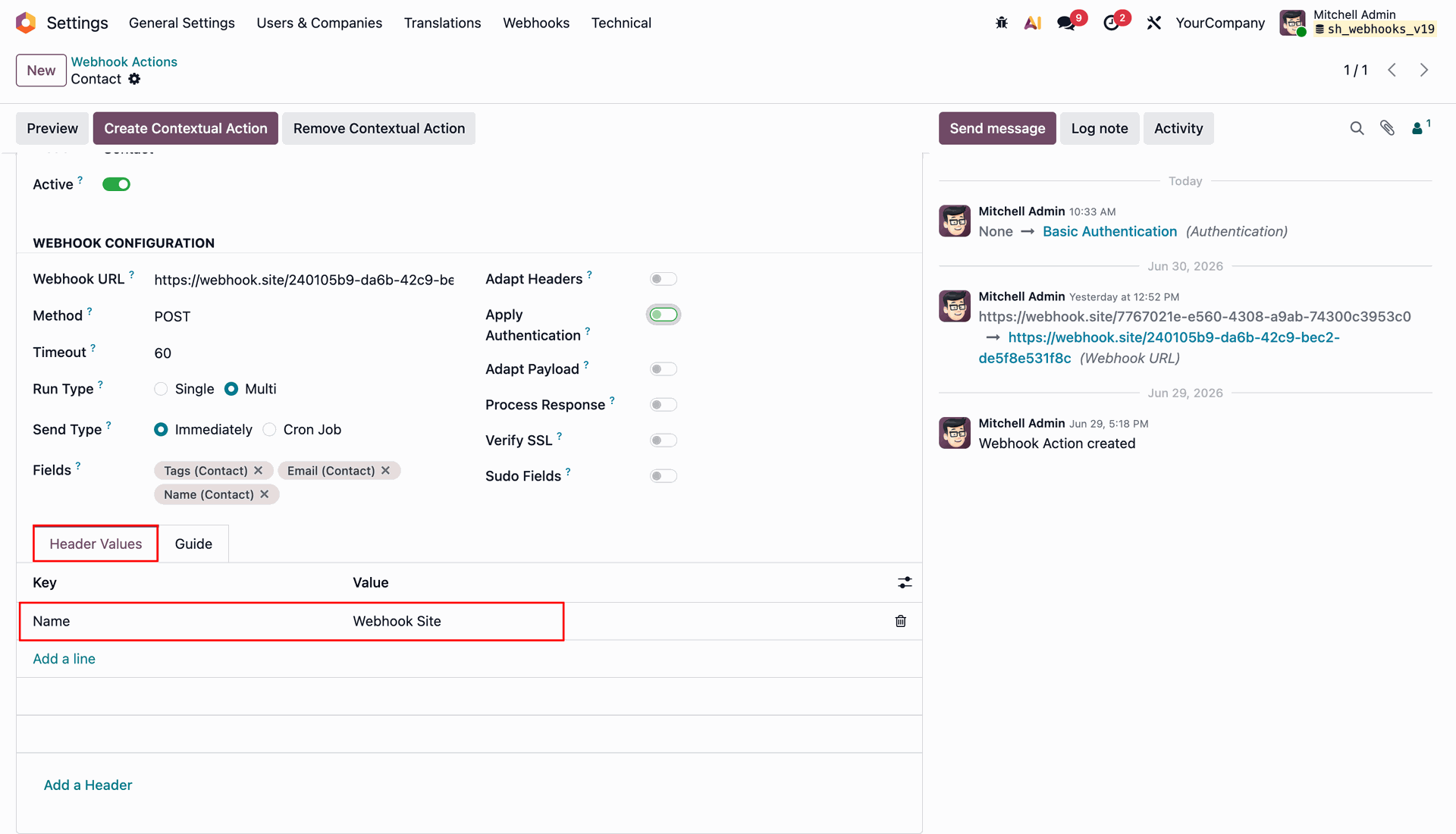This screenshot has width=1456, height=834.
Task: Click Mitchell Admin's avatar in top bar
Action: pyautogui.click(x=1292, y=23)
